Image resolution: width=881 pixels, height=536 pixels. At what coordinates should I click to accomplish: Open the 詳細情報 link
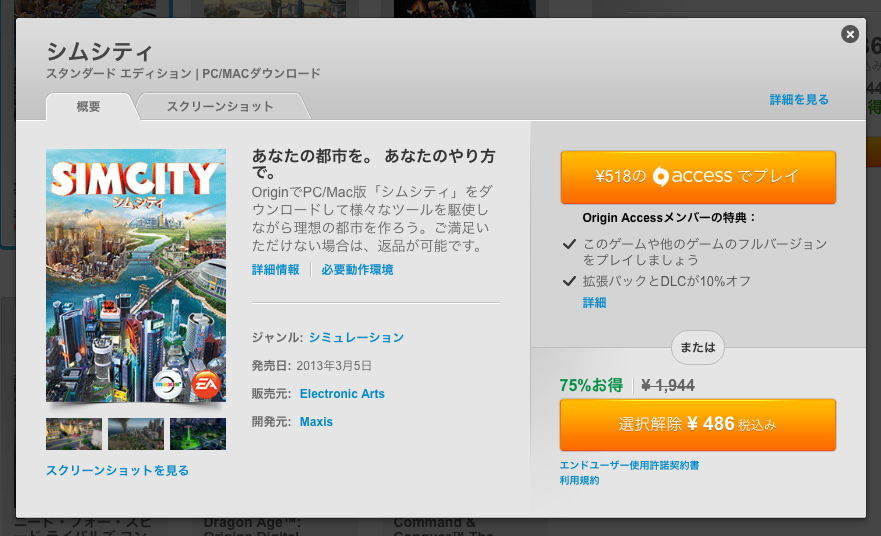(275, 270)
